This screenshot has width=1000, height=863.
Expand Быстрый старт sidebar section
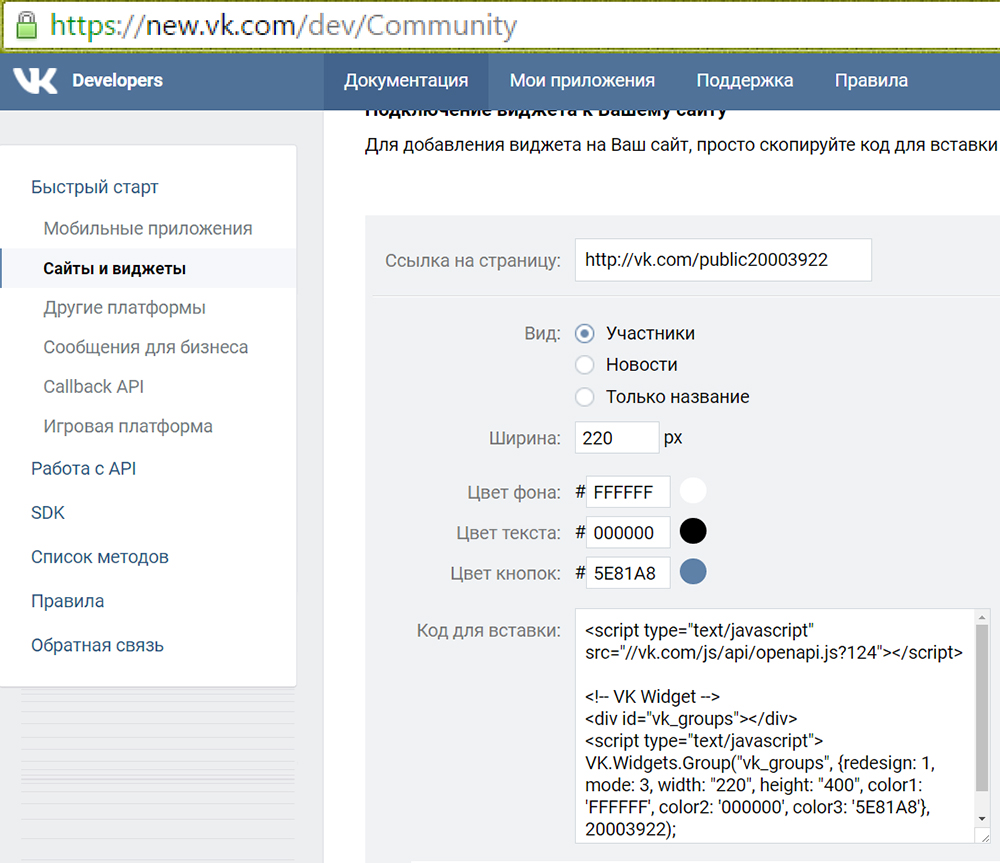coord(95,187)
